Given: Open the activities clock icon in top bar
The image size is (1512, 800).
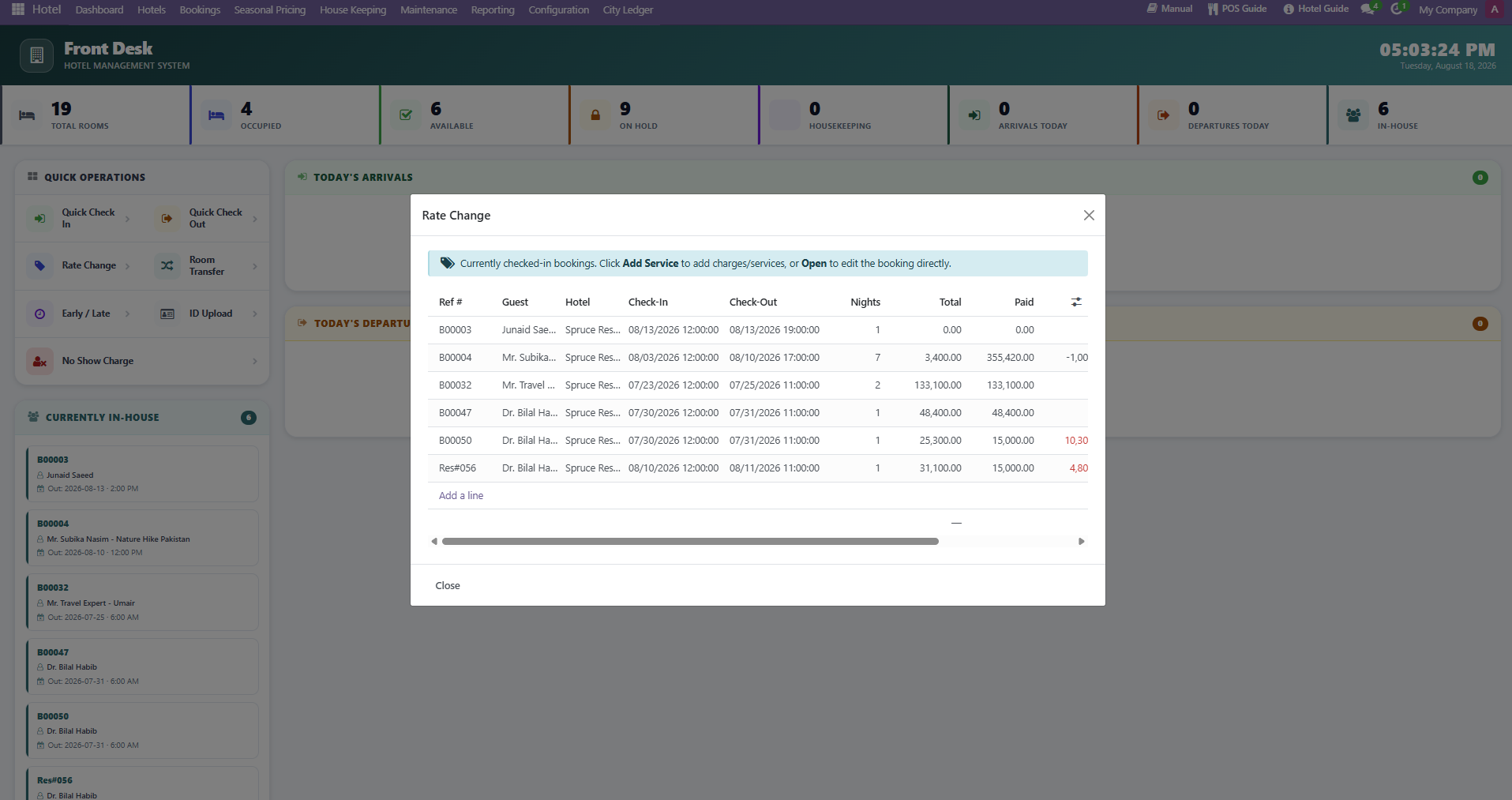Looking at the screenshot, I should click(1398, 9).
